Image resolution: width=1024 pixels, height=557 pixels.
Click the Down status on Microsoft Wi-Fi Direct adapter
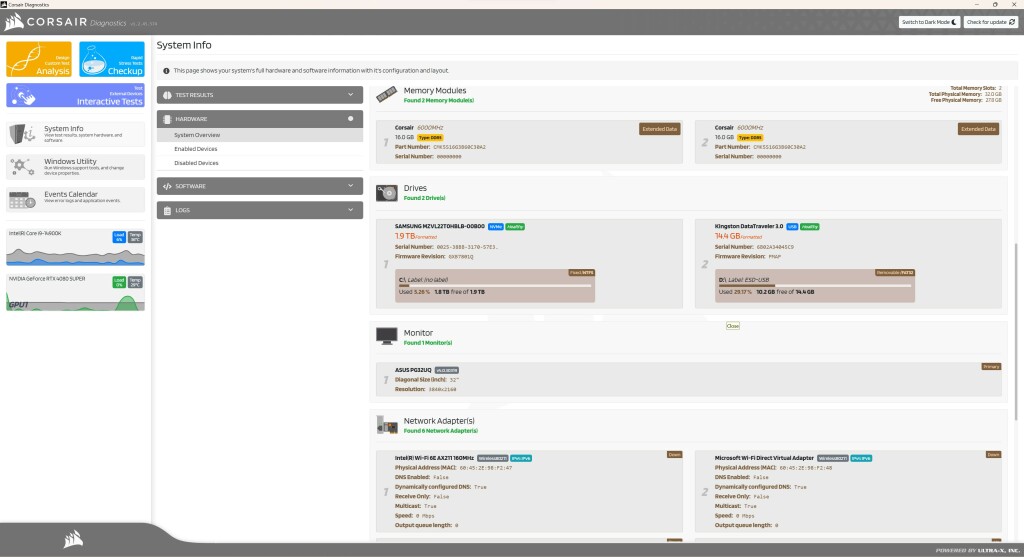[993, 454]
